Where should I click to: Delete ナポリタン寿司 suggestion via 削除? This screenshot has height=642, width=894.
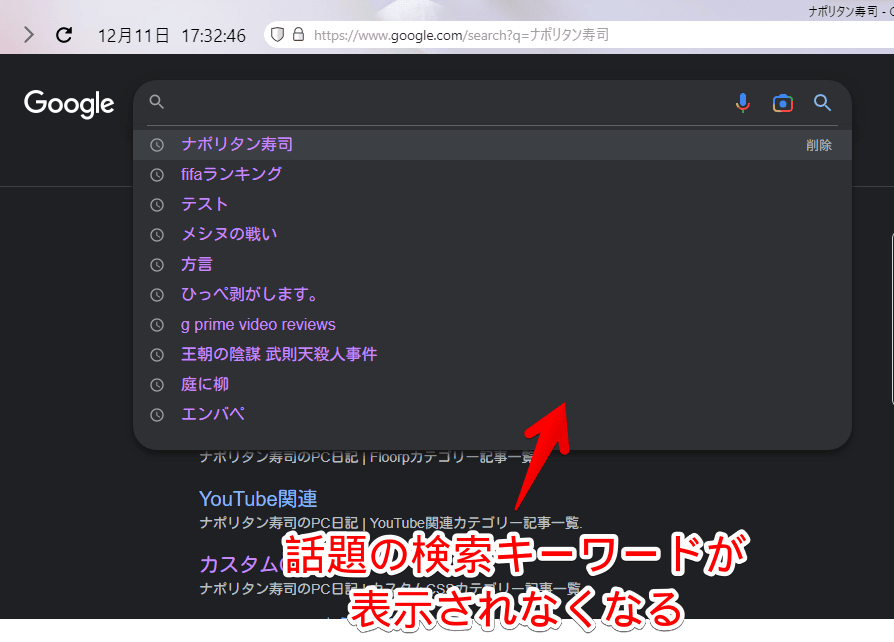pyautogui.click(x=819, y=145)
